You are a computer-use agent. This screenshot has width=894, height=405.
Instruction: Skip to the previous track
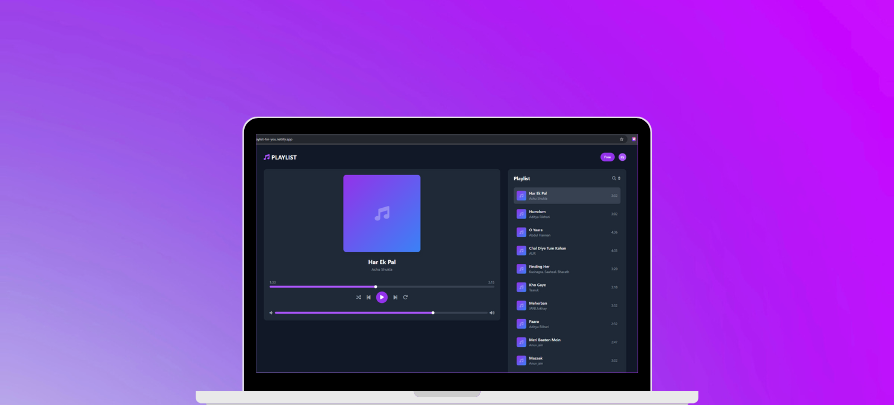click(x=369, y=297)
